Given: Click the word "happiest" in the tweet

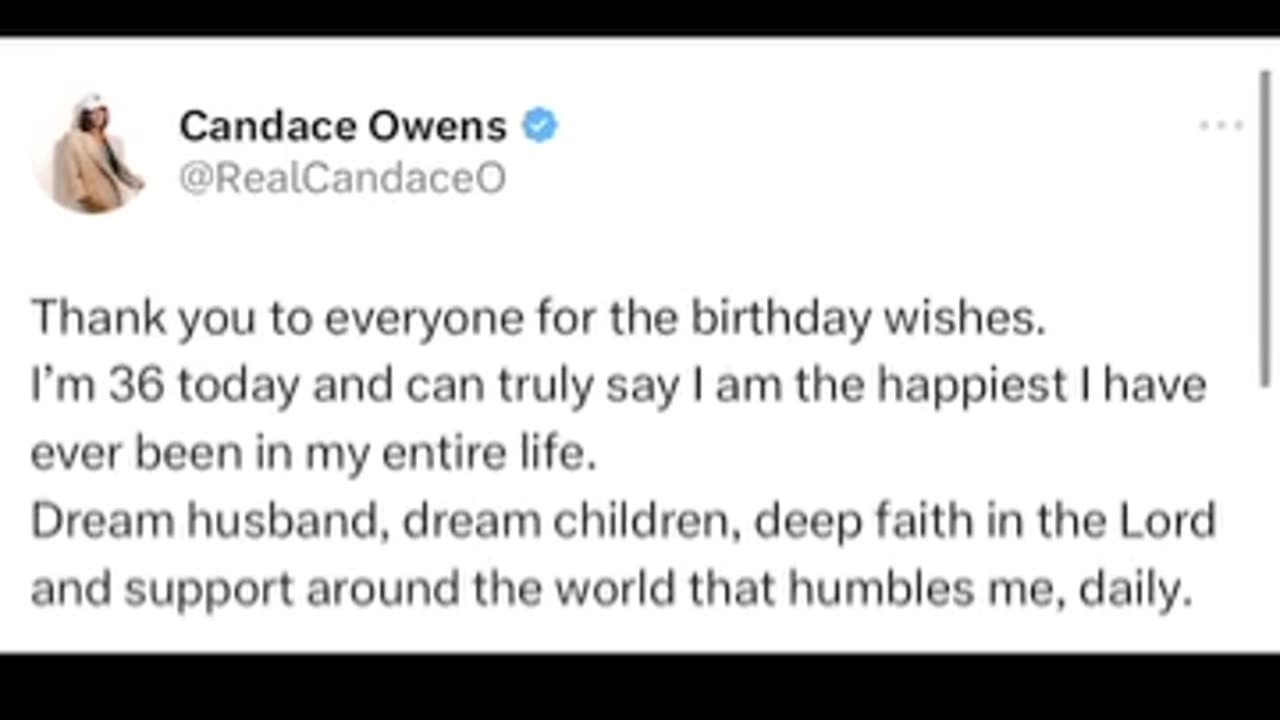Looking at the screenshot, I should pyautogui.click(x=972, y=386).
